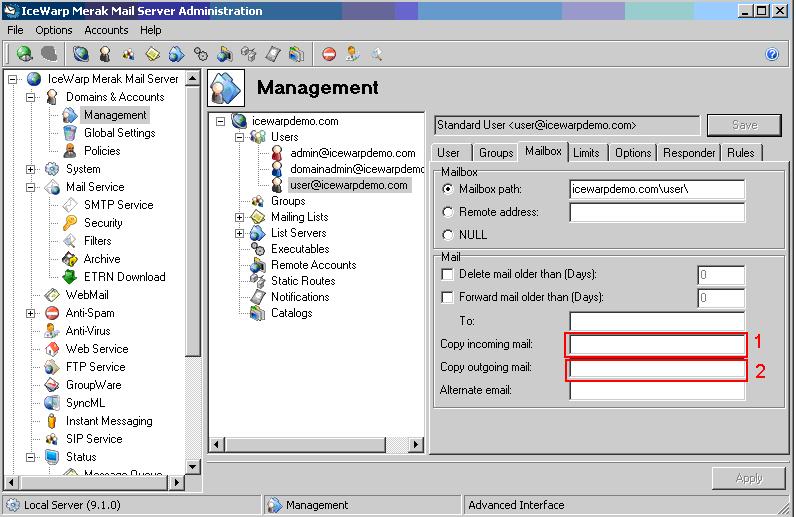This screenshot has width=796, height=517.
Task: Click the Anti-Virus toolbar icon
Action: 352,54
